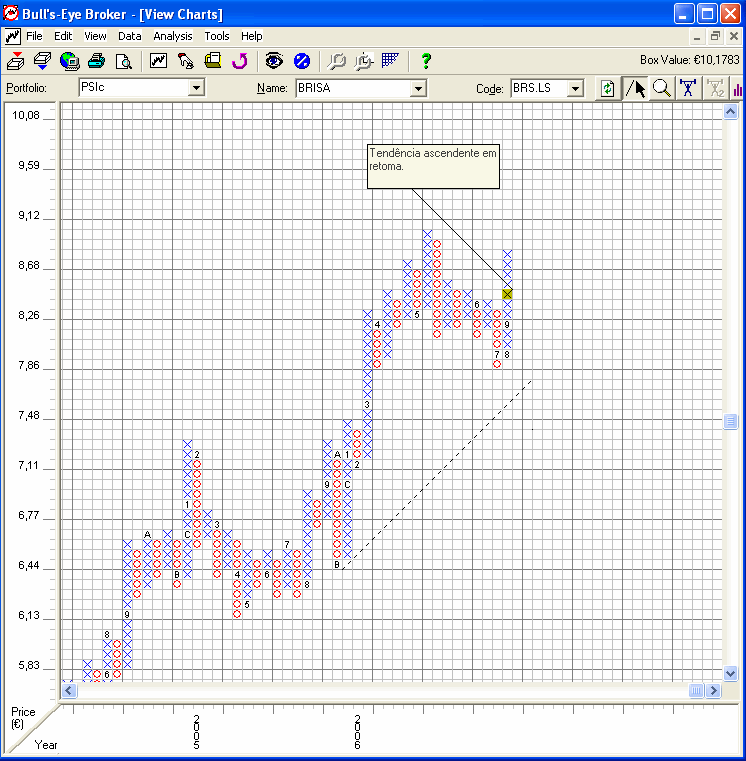The width and height of the screenshot is (746, 761).
Task: Maximize the Bull's-Eye Broker main window
Action: coord(707,14)
